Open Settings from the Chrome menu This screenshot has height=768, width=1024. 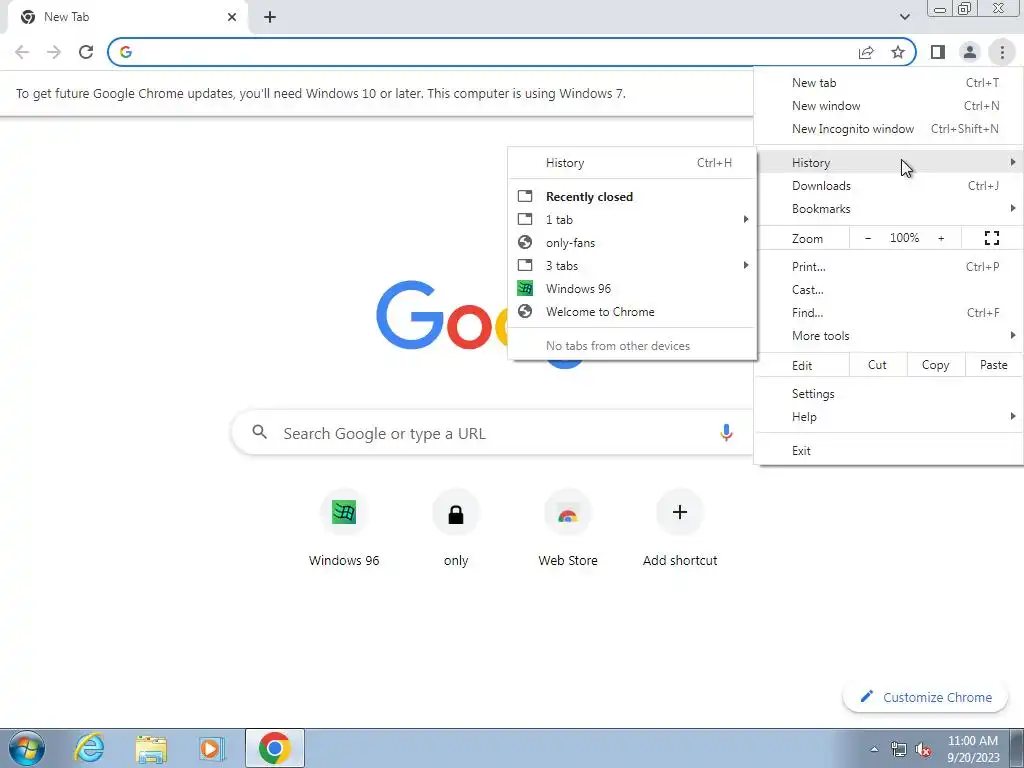coord(889,394)
